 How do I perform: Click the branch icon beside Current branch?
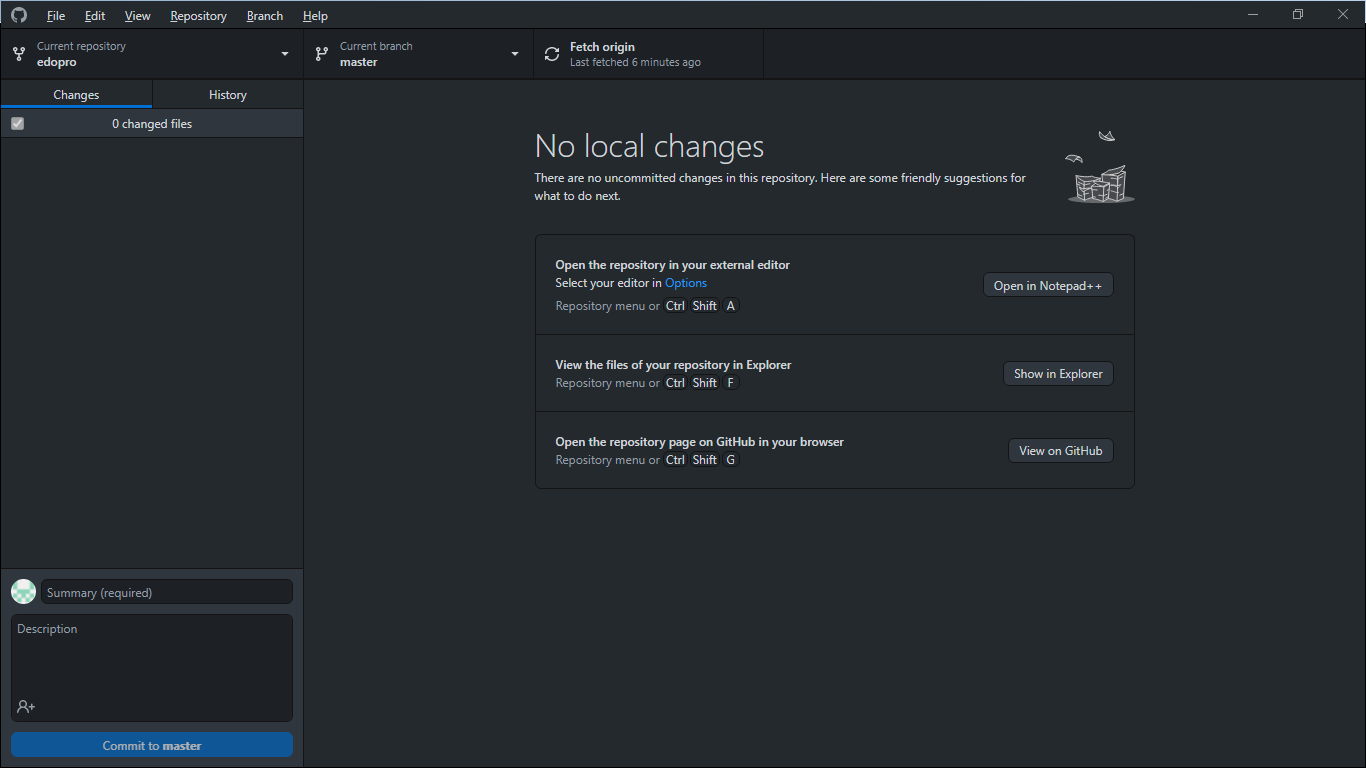pos(320,53)
